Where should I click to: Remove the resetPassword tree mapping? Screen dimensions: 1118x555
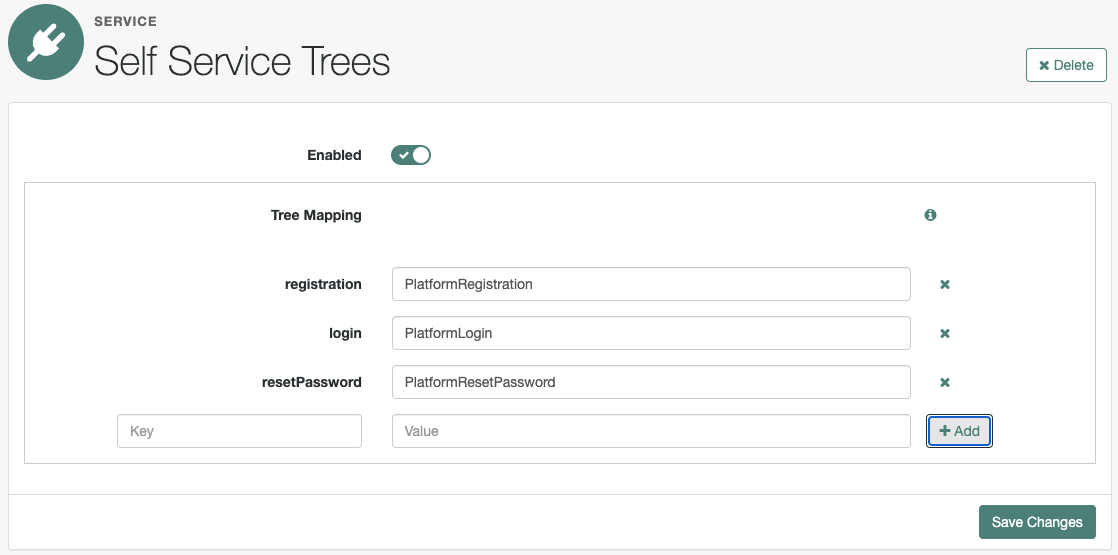tap(944, 383)
